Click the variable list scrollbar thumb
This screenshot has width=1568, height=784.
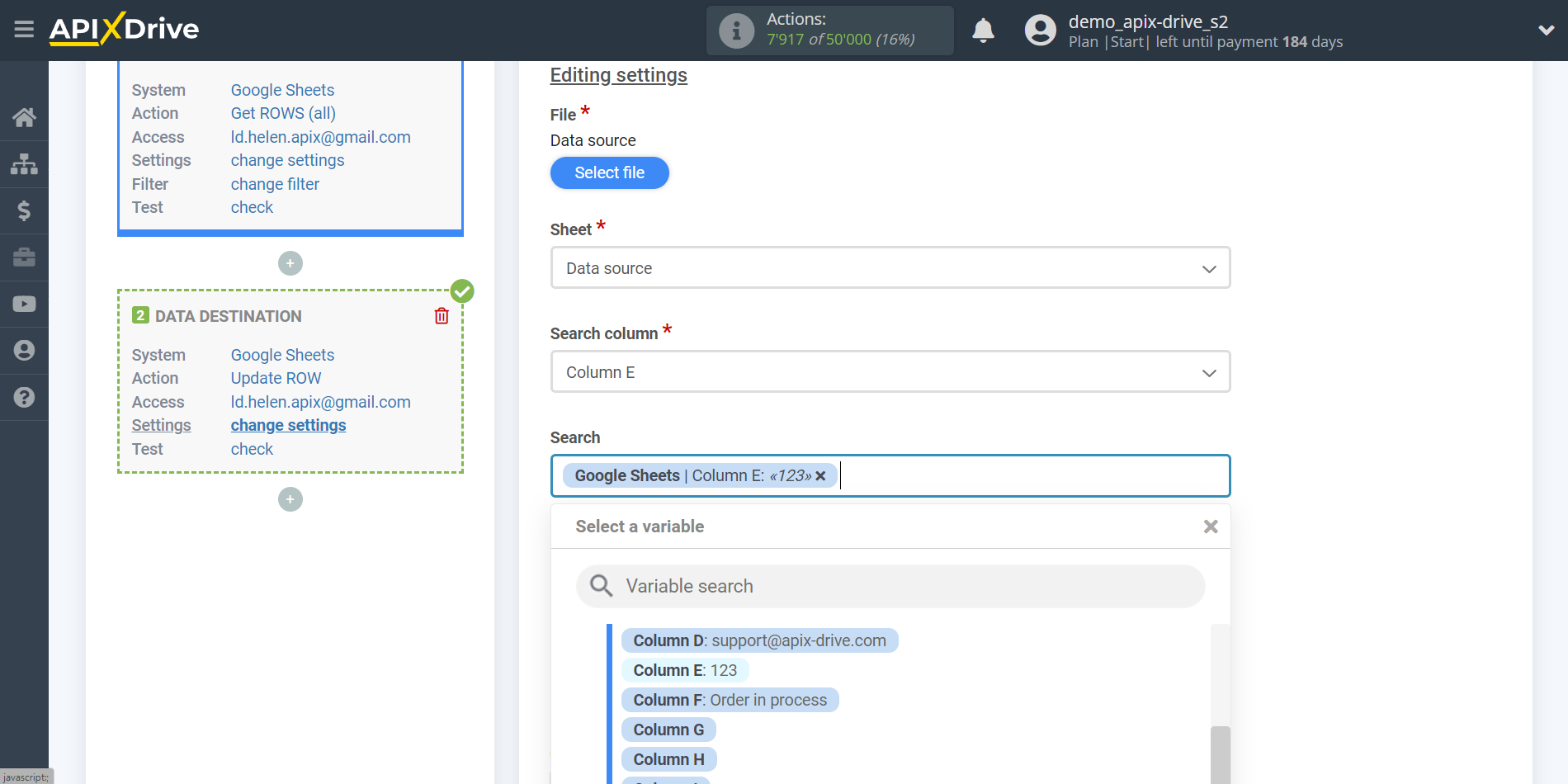click(1221, 754)
